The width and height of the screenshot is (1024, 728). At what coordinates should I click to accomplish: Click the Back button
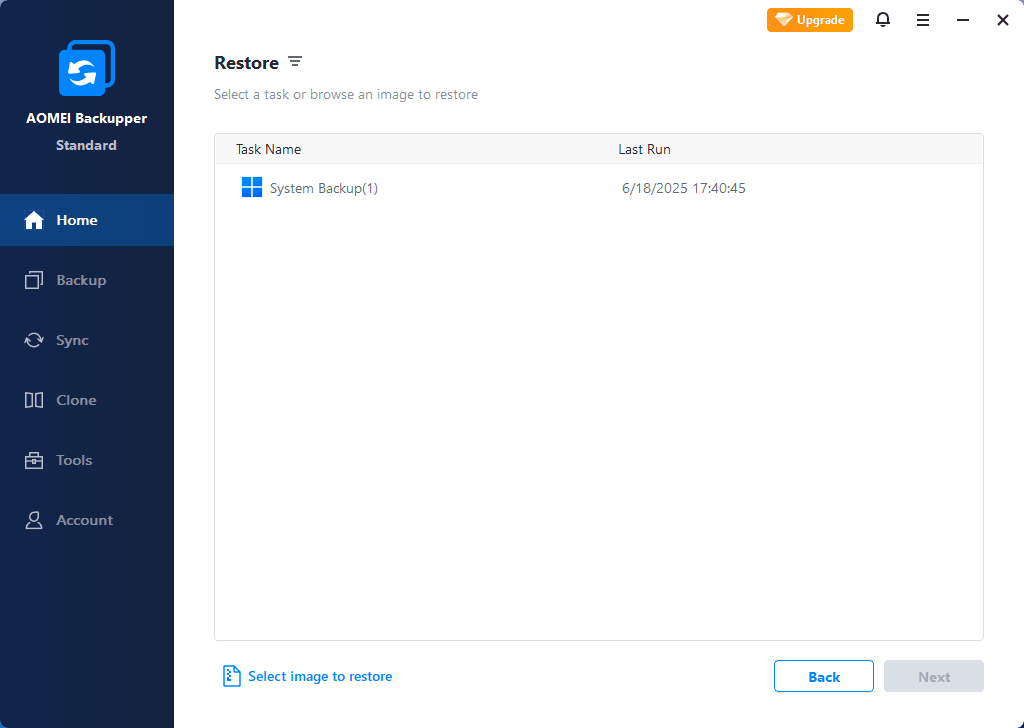point(823,676)
